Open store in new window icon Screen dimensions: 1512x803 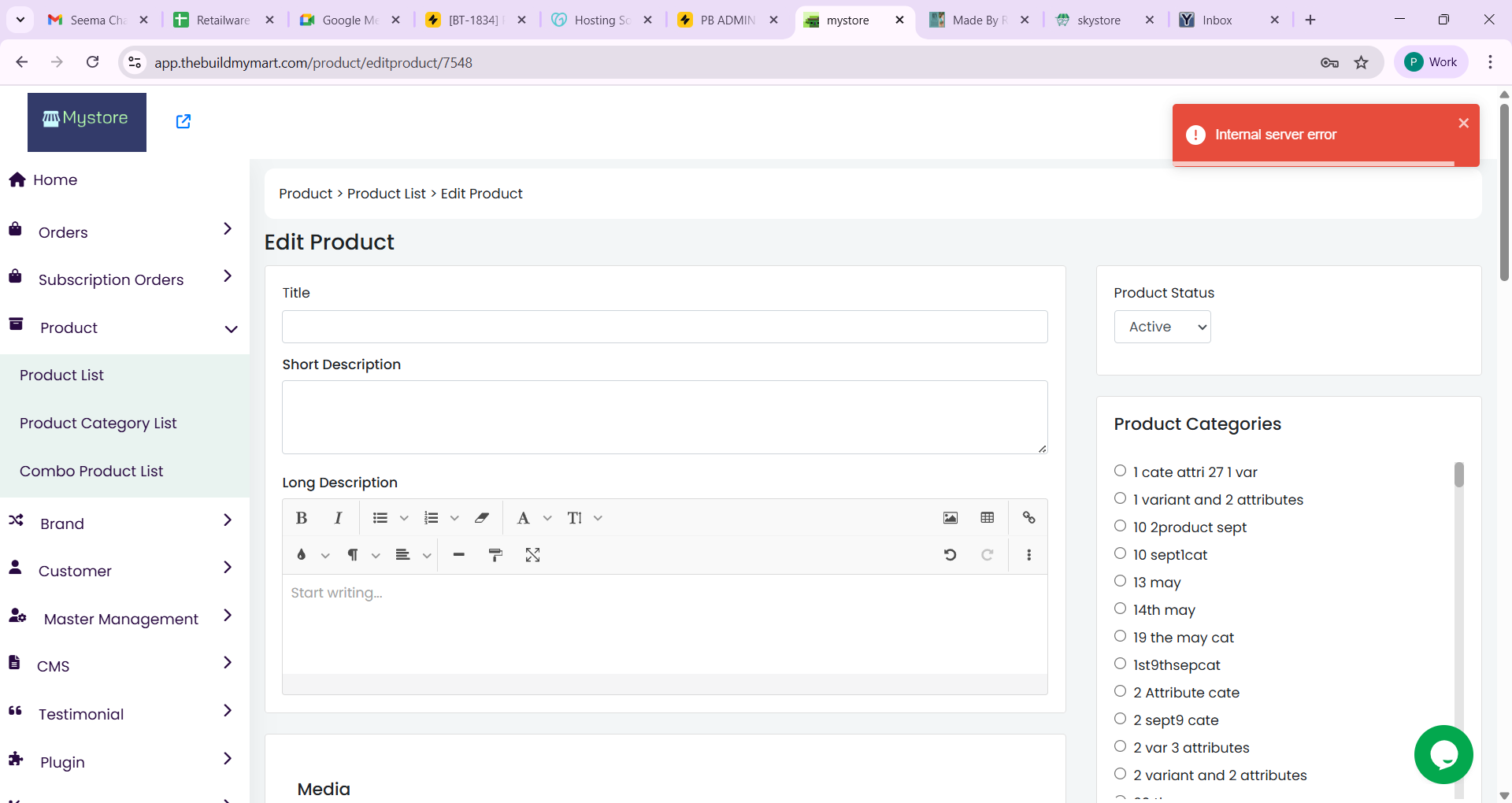click(x=183, y=121)
